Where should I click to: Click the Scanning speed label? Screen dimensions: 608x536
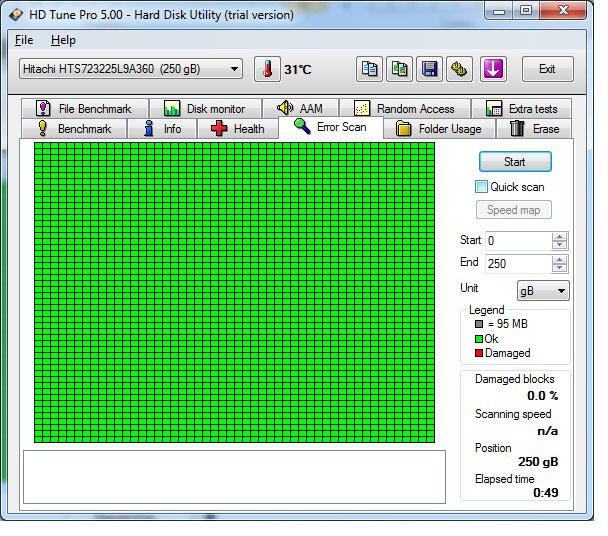click(x=513, y=414)
